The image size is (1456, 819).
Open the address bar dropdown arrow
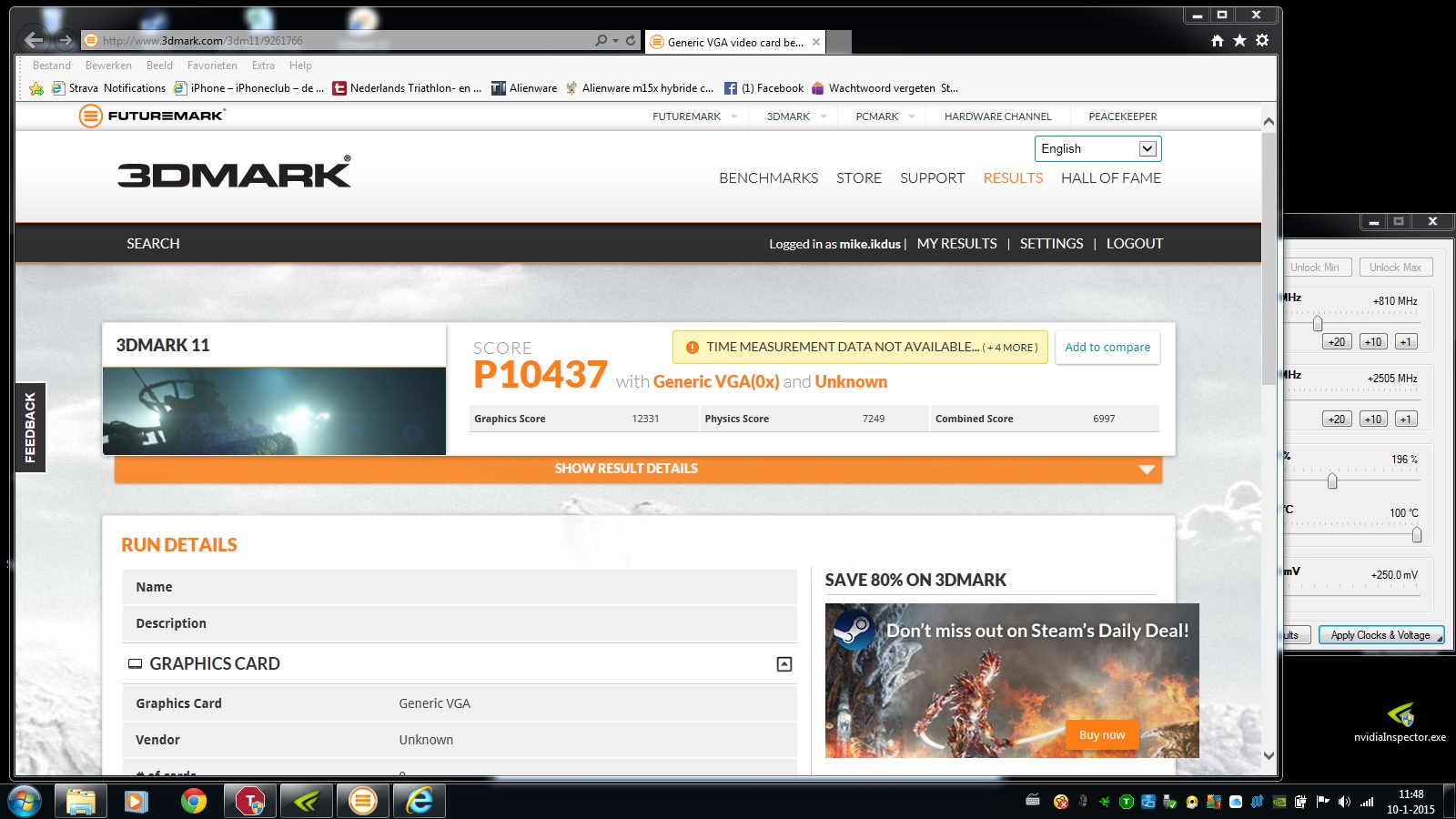(x=615, y=40)
